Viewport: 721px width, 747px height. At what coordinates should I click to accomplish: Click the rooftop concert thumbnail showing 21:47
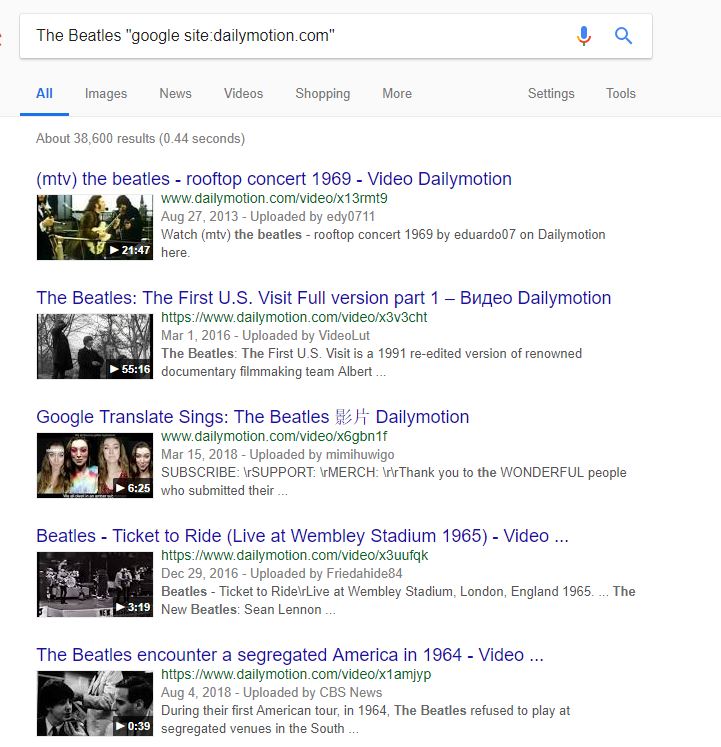pyautogui.click(x=94, y=227)
